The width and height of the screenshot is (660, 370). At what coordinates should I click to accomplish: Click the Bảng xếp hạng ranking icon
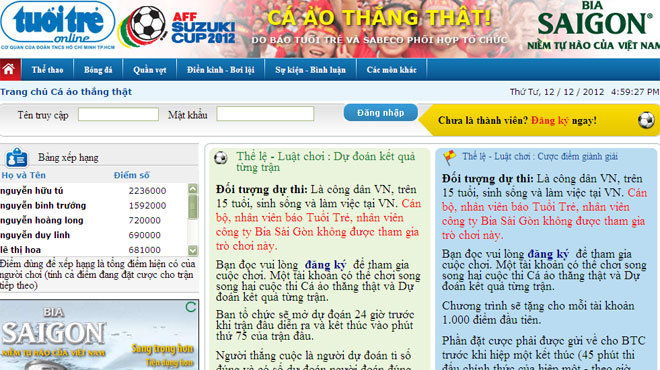(x=17, y=157)
